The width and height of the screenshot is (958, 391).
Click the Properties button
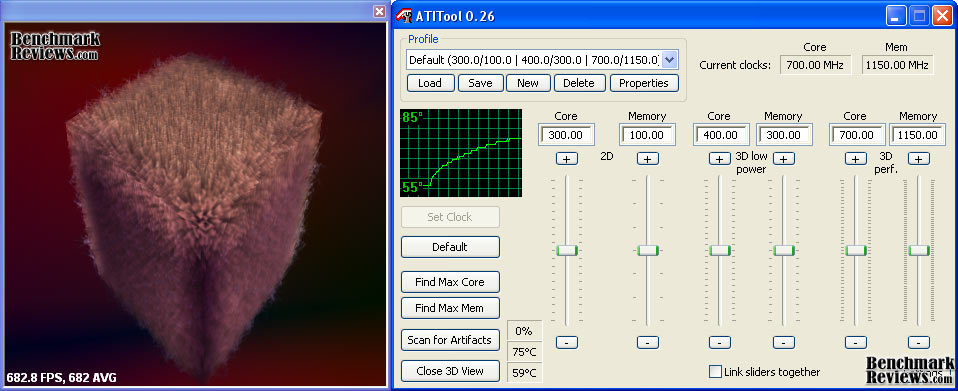(x=644, y=83)
